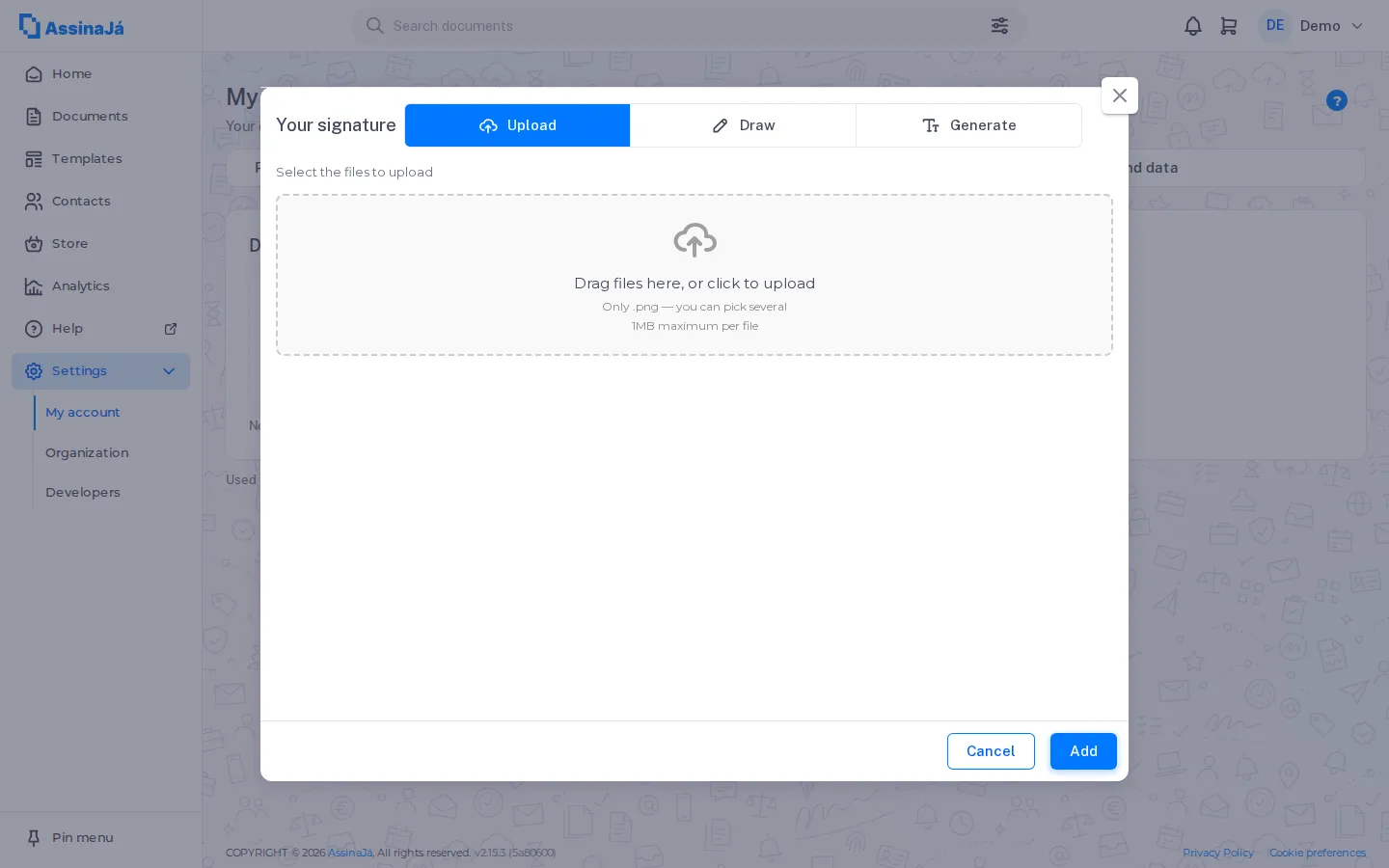Viewport: 1389px width, 868px height.
Task: Open Cookie preferences link
Action: (x=1318, y=853)
